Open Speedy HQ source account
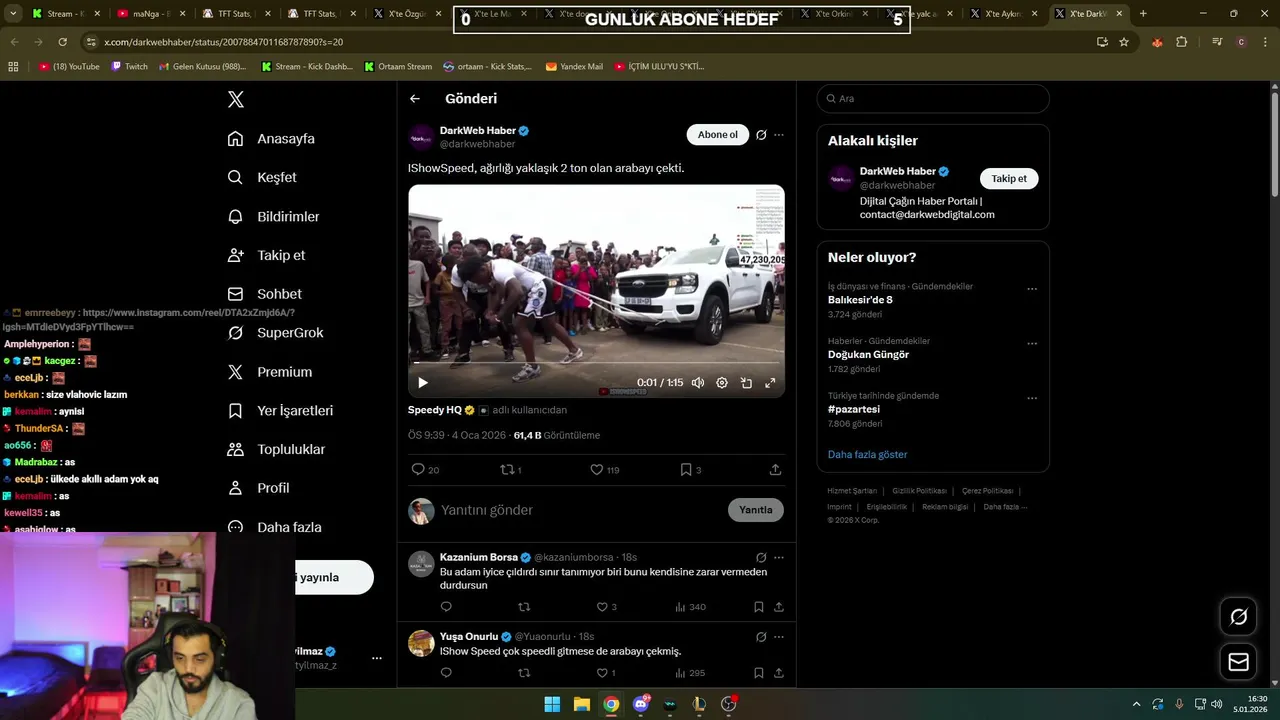 click(x=435, y=410)
